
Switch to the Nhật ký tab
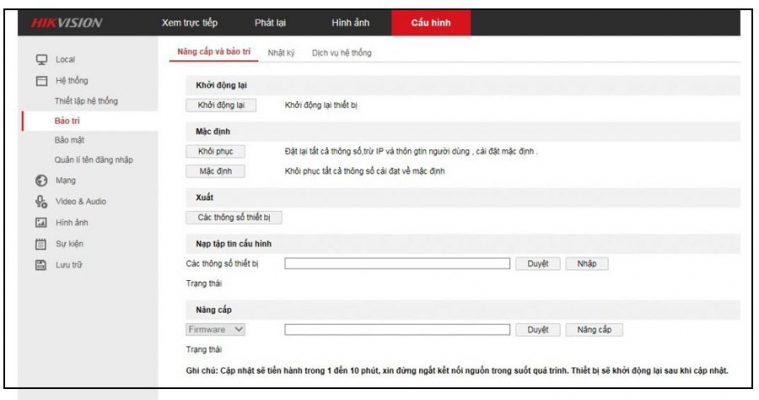pyautogui.click(x=281, y=52)
